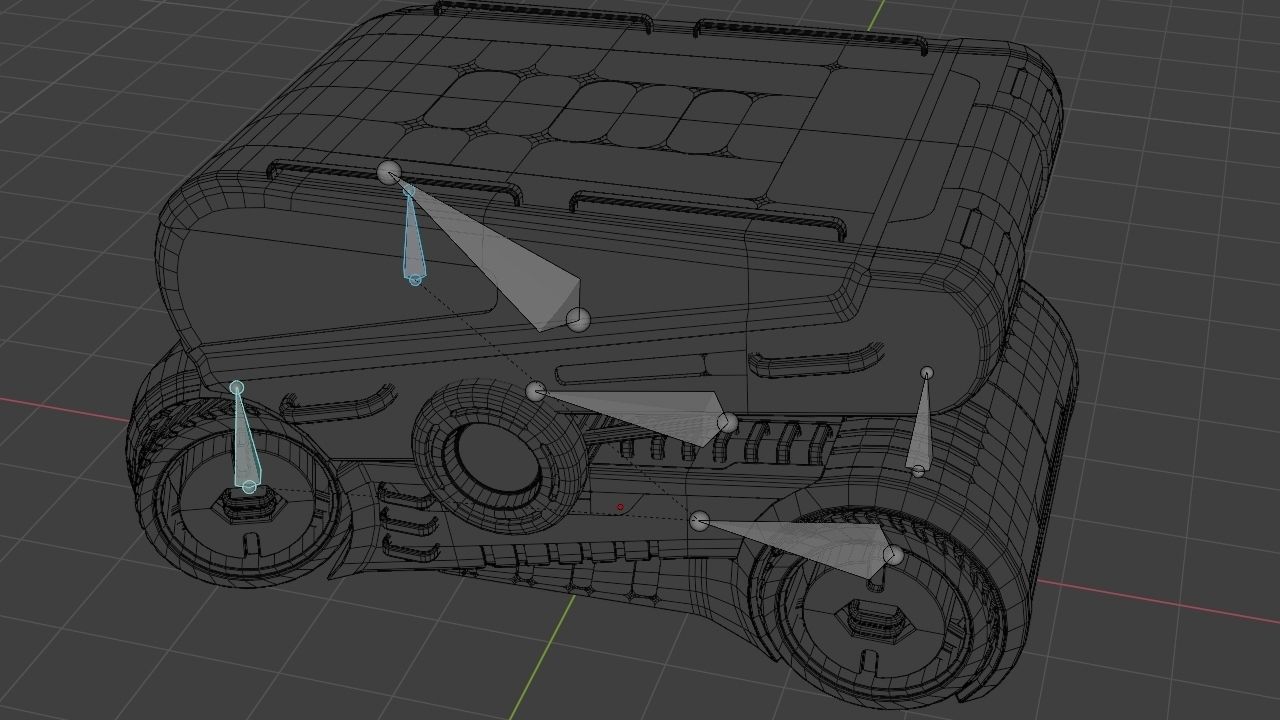Select the root joint sphere of the large upper bone
Viewport: 1280px width, 720px height.
(389, 172)
